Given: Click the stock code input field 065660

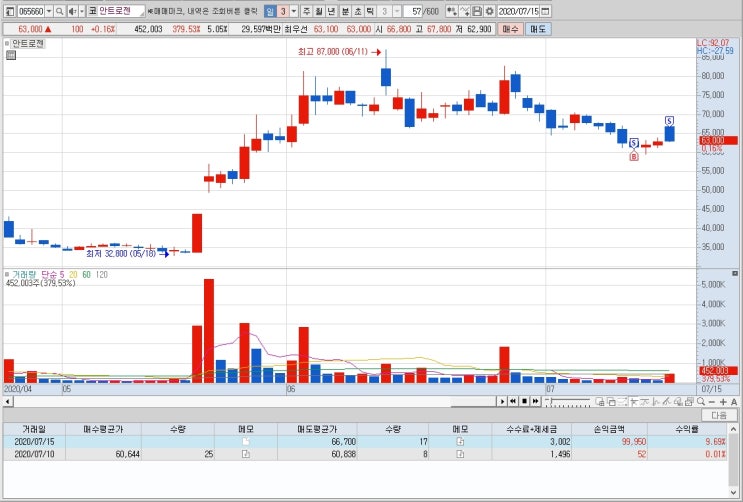Looking at the screenshot, I should (x=31, y=11).
